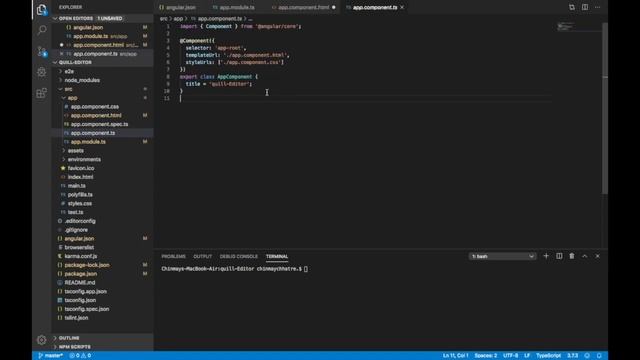Click the master branch indicator
The width and height of the screenshot is (640, 360).
pos(51,356)
